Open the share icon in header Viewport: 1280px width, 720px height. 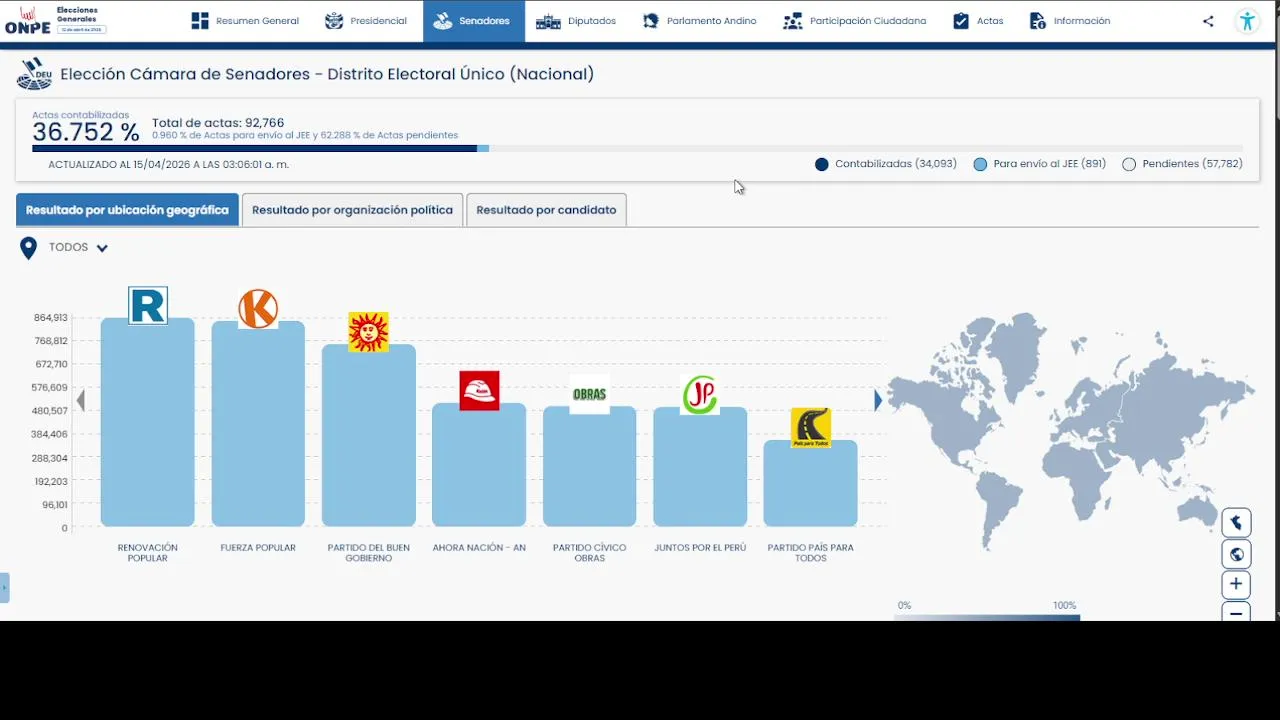(1208, 21)
